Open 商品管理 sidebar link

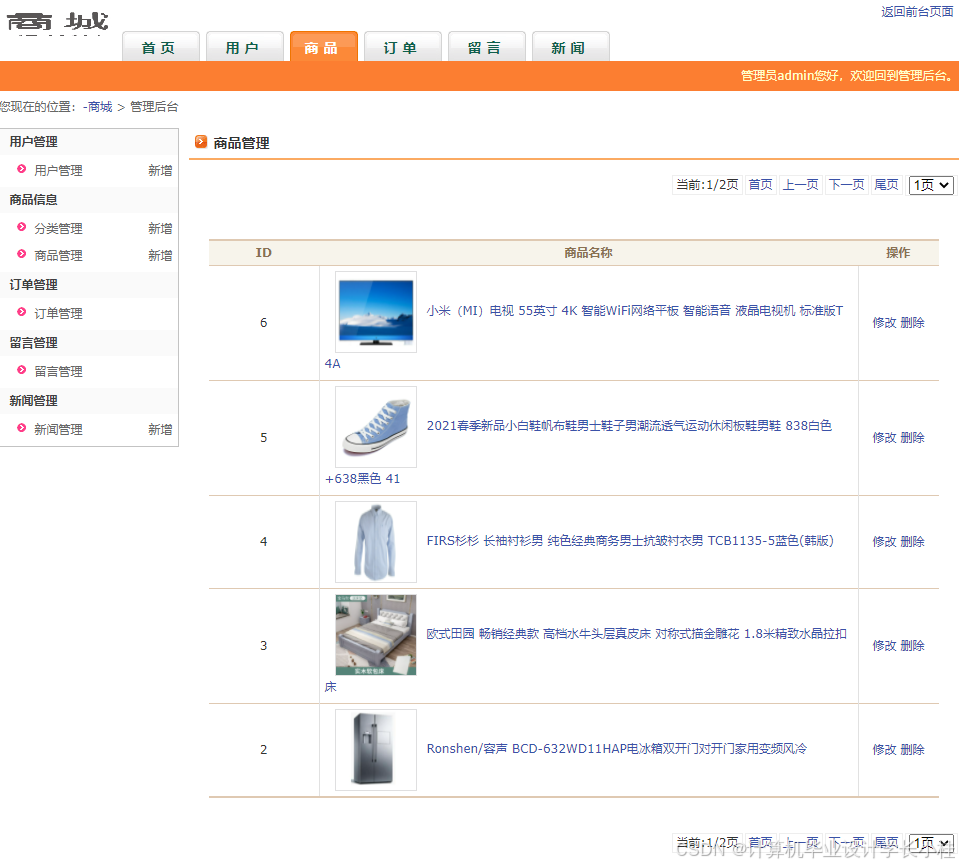point(58,256)
